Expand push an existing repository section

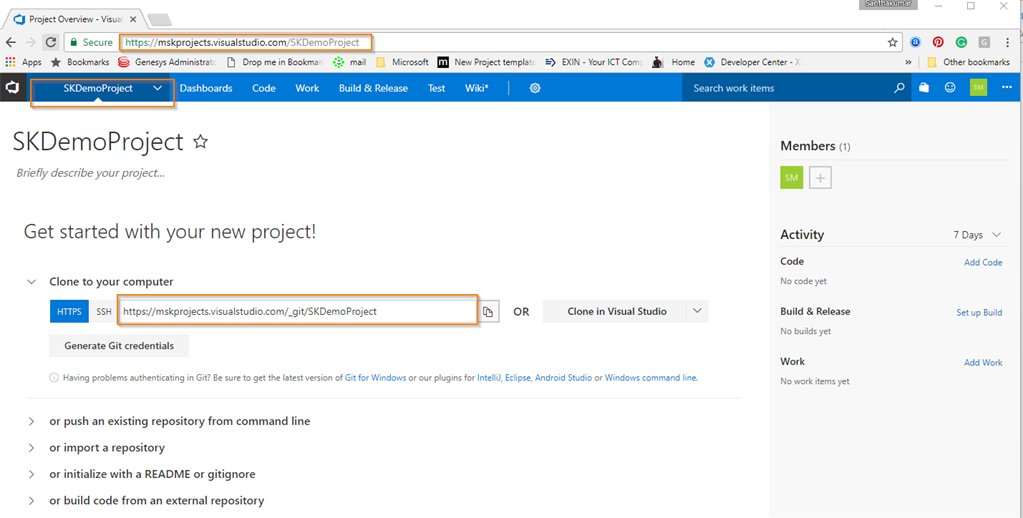[31, 421]
